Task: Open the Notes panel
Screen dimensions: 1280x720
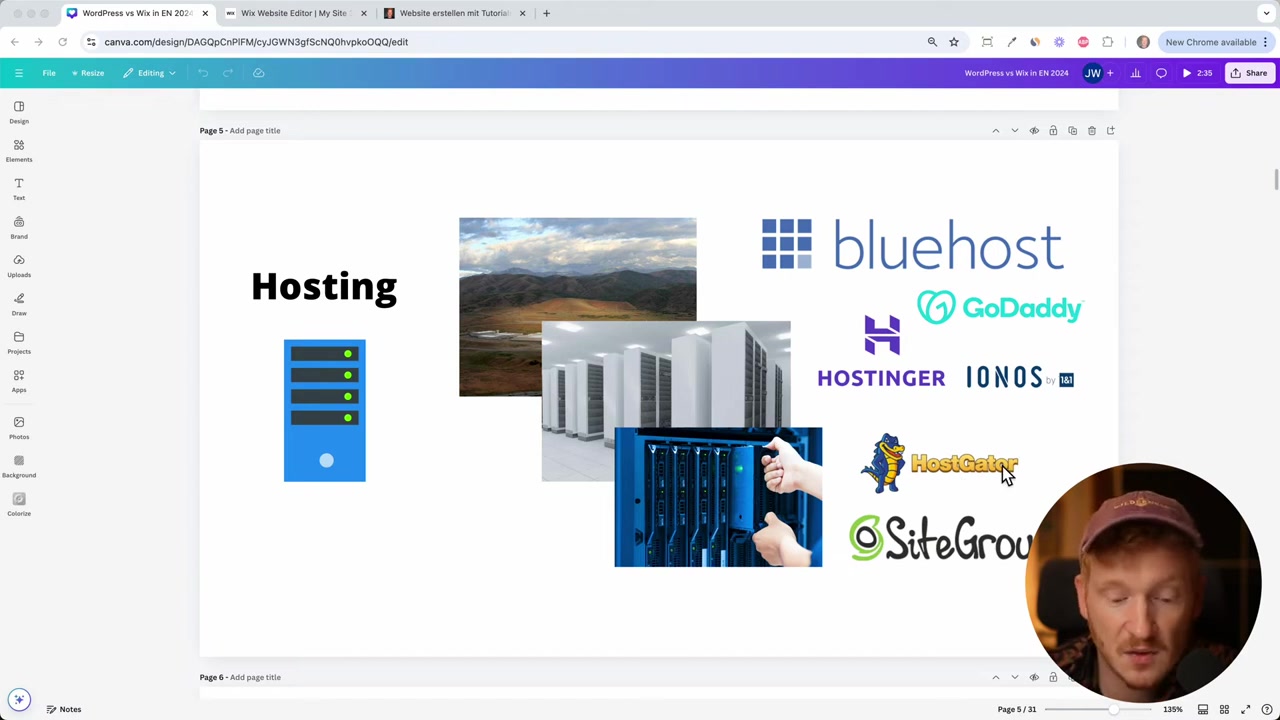Action: [x=63, y=710]
